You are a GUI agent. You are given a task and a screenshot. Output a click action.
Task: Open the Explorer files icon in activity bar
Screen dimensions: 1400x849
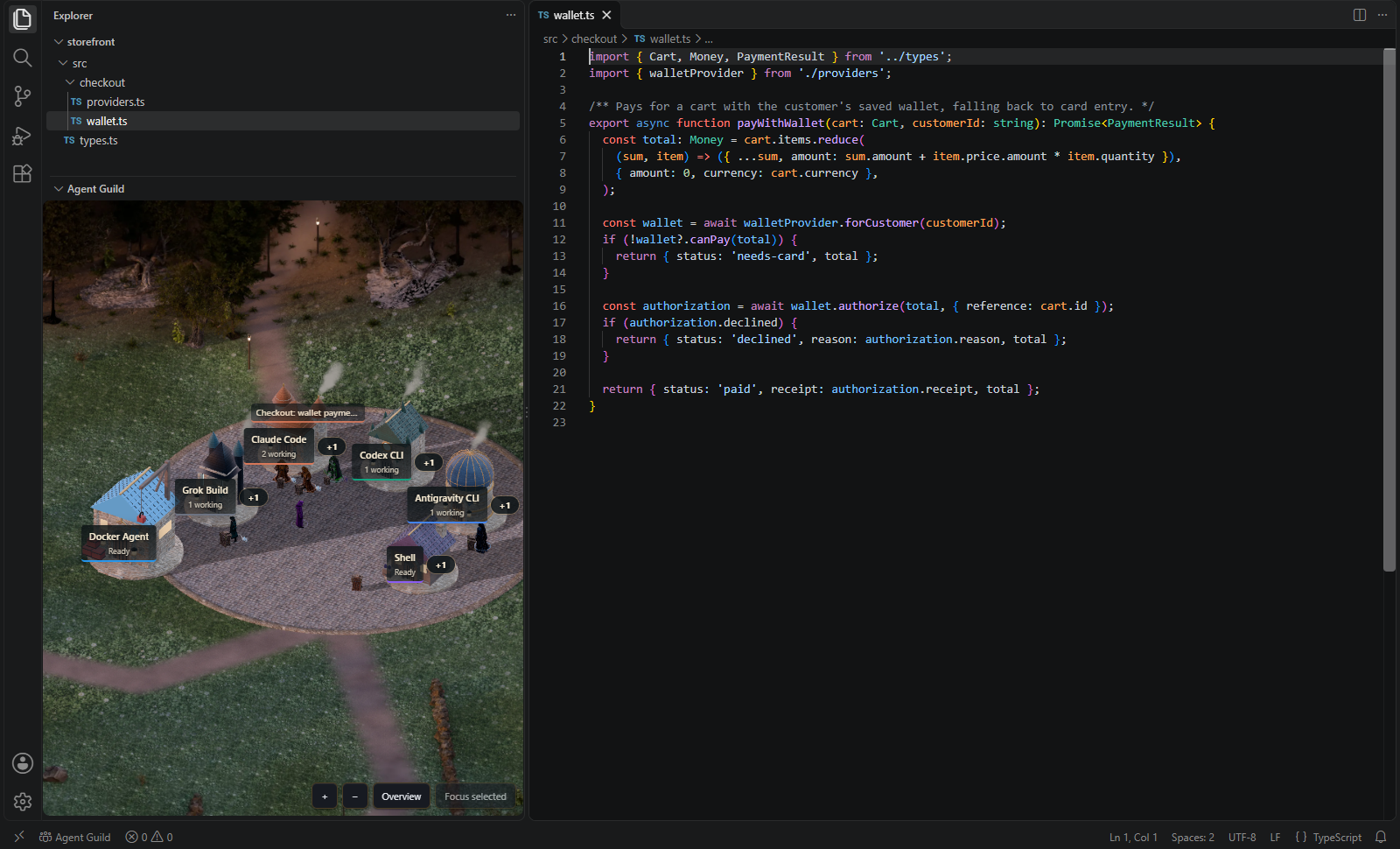(23, 18)
